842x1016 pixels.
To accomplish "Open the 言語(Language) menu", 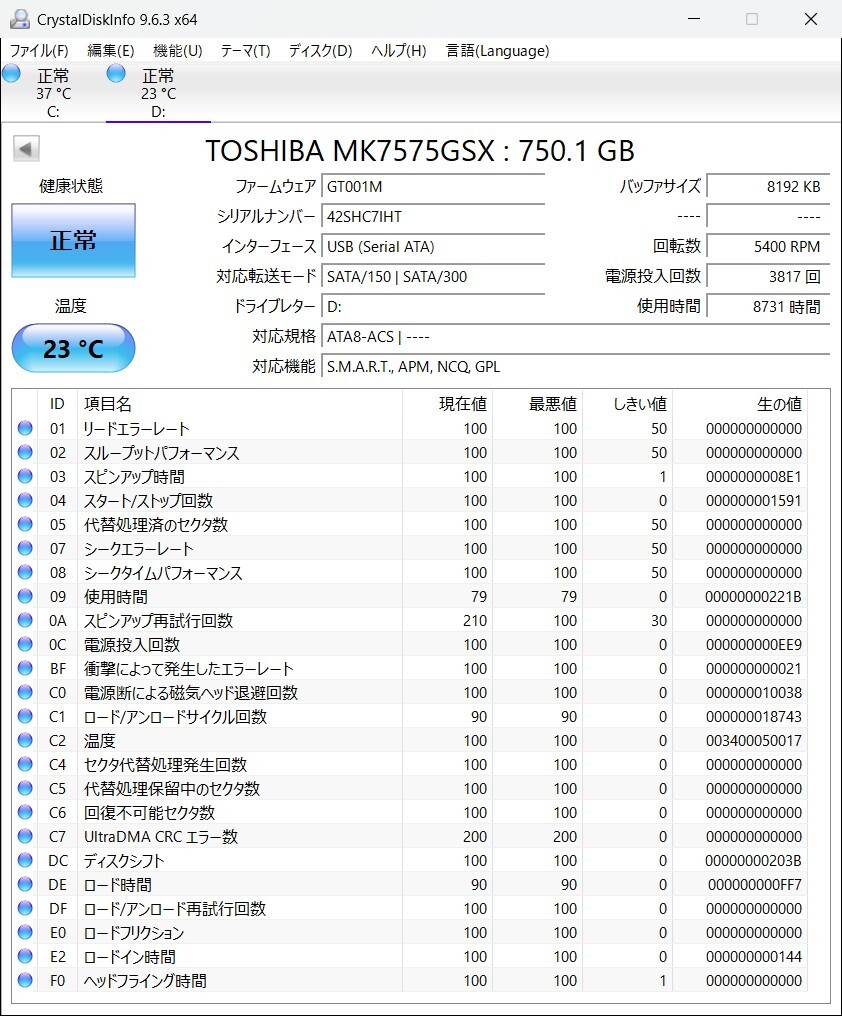I will pyautogui.click(x=498, y=51).
